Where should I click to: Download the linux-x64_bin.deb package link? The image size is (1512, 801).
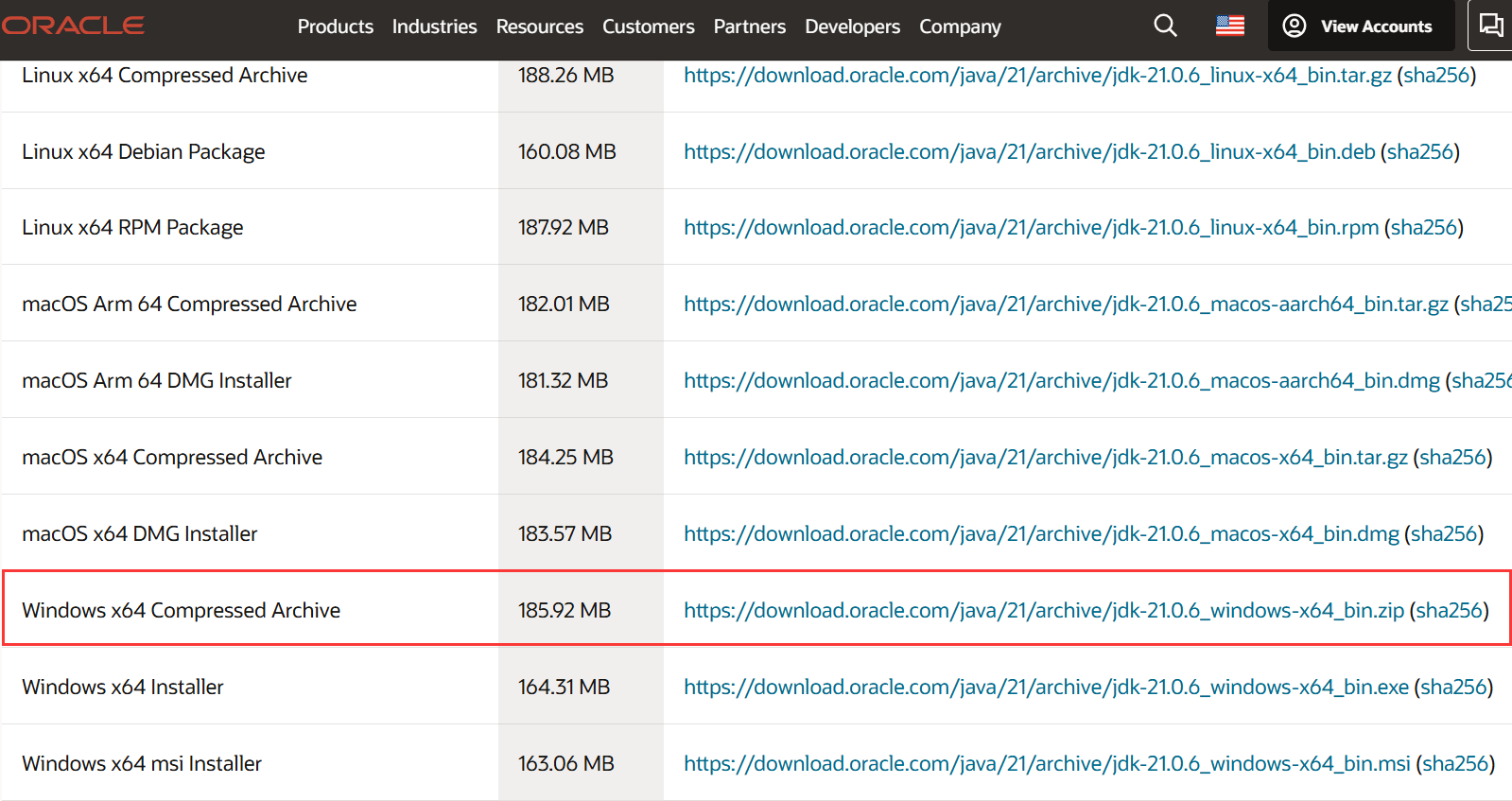pos(1030,151)
